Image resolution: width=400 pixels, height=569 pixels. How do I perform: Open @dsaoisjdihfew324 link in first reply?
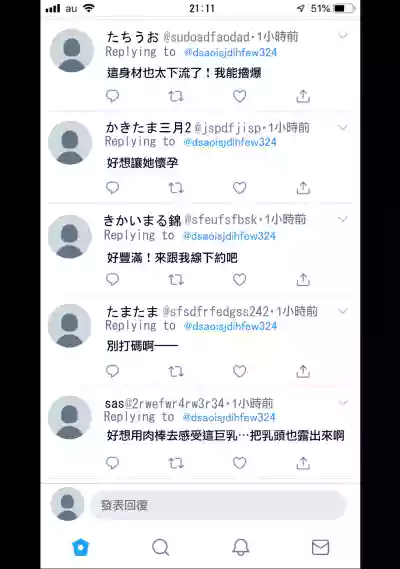230,53
